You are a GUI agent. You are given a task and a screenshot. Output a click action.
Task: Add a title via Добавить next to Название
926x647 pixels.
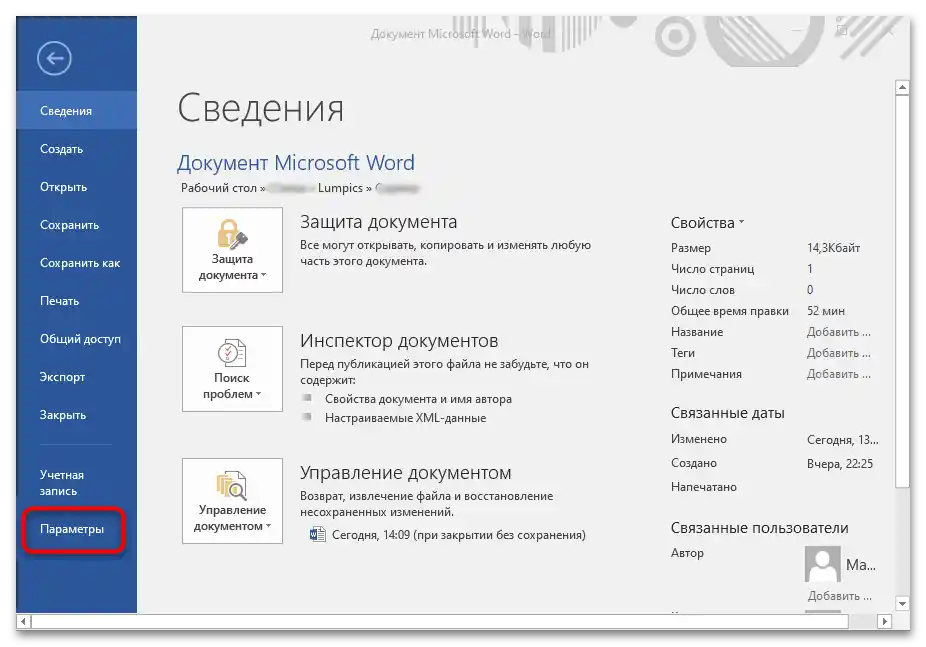(x=839, y=332)
